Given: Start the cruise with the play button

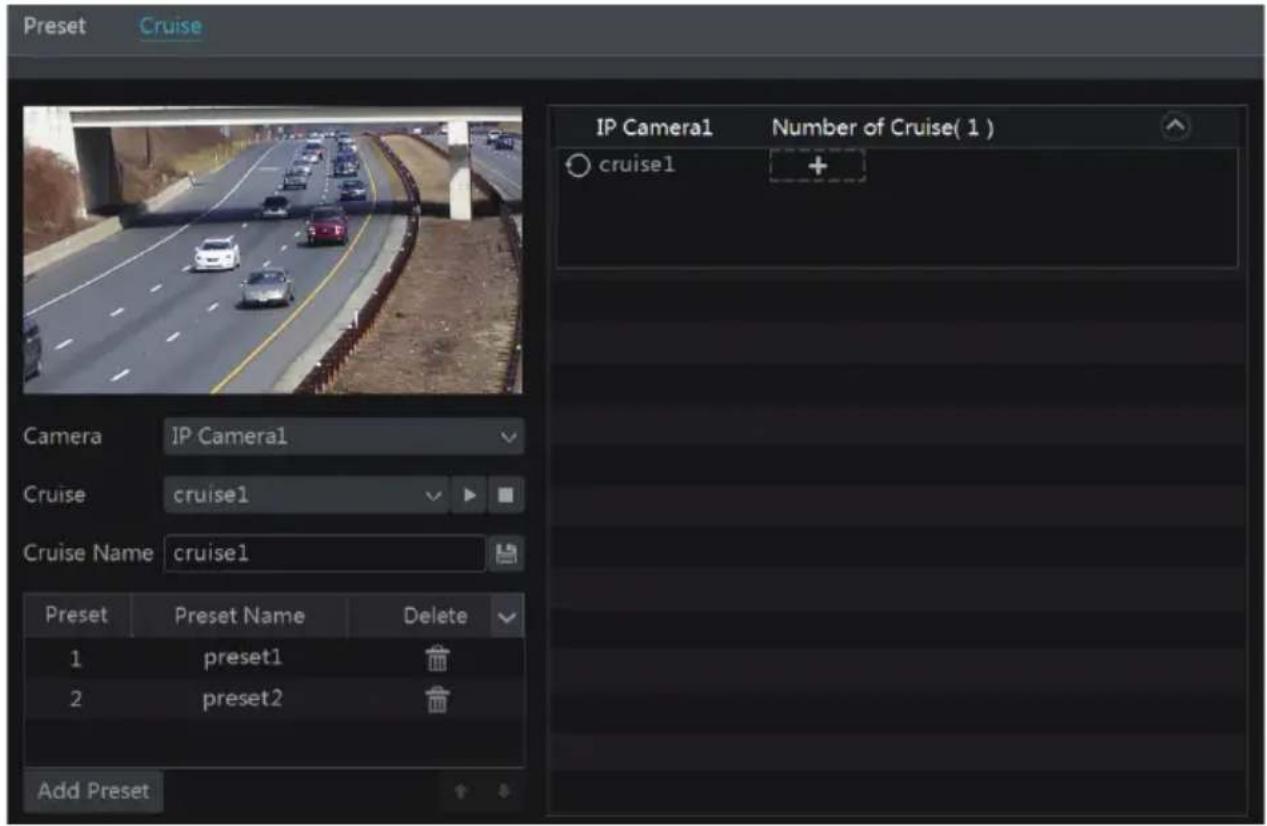Looking at the screenshot, I should point(468,495).
